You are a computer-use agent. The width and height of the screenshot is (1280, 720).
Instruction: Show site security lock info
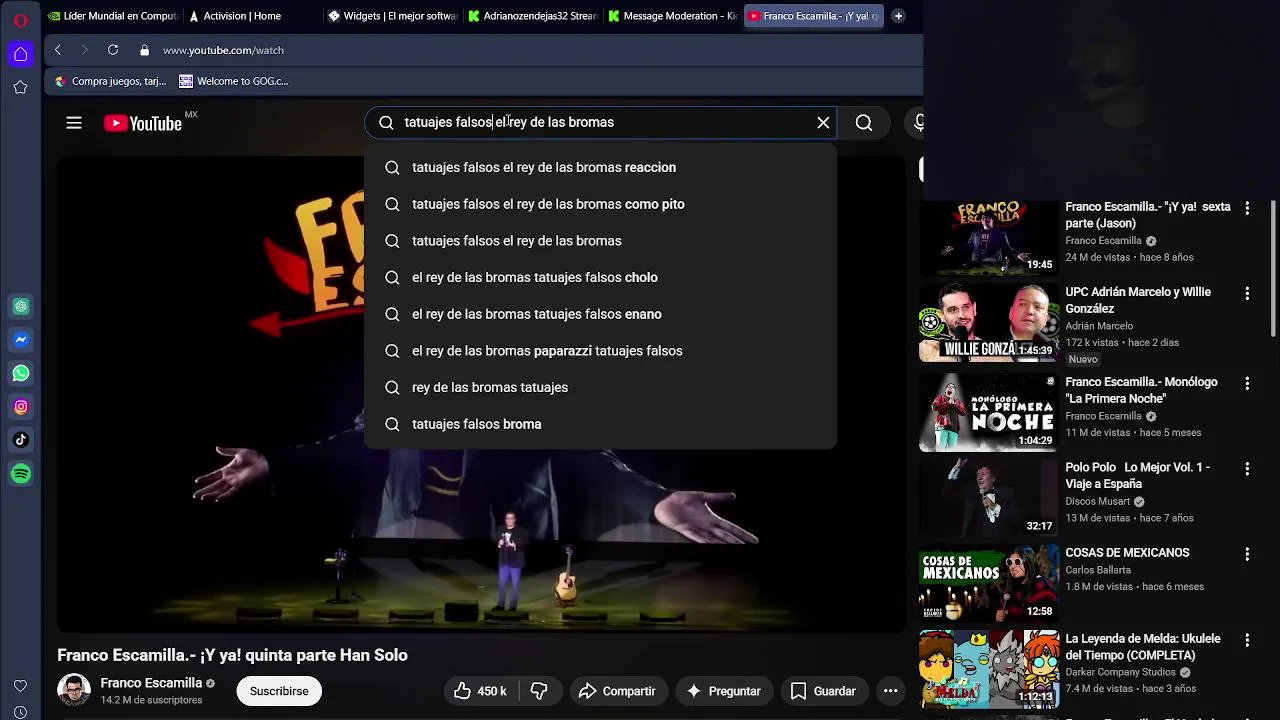pyautogui.click(x=145, y=50)
